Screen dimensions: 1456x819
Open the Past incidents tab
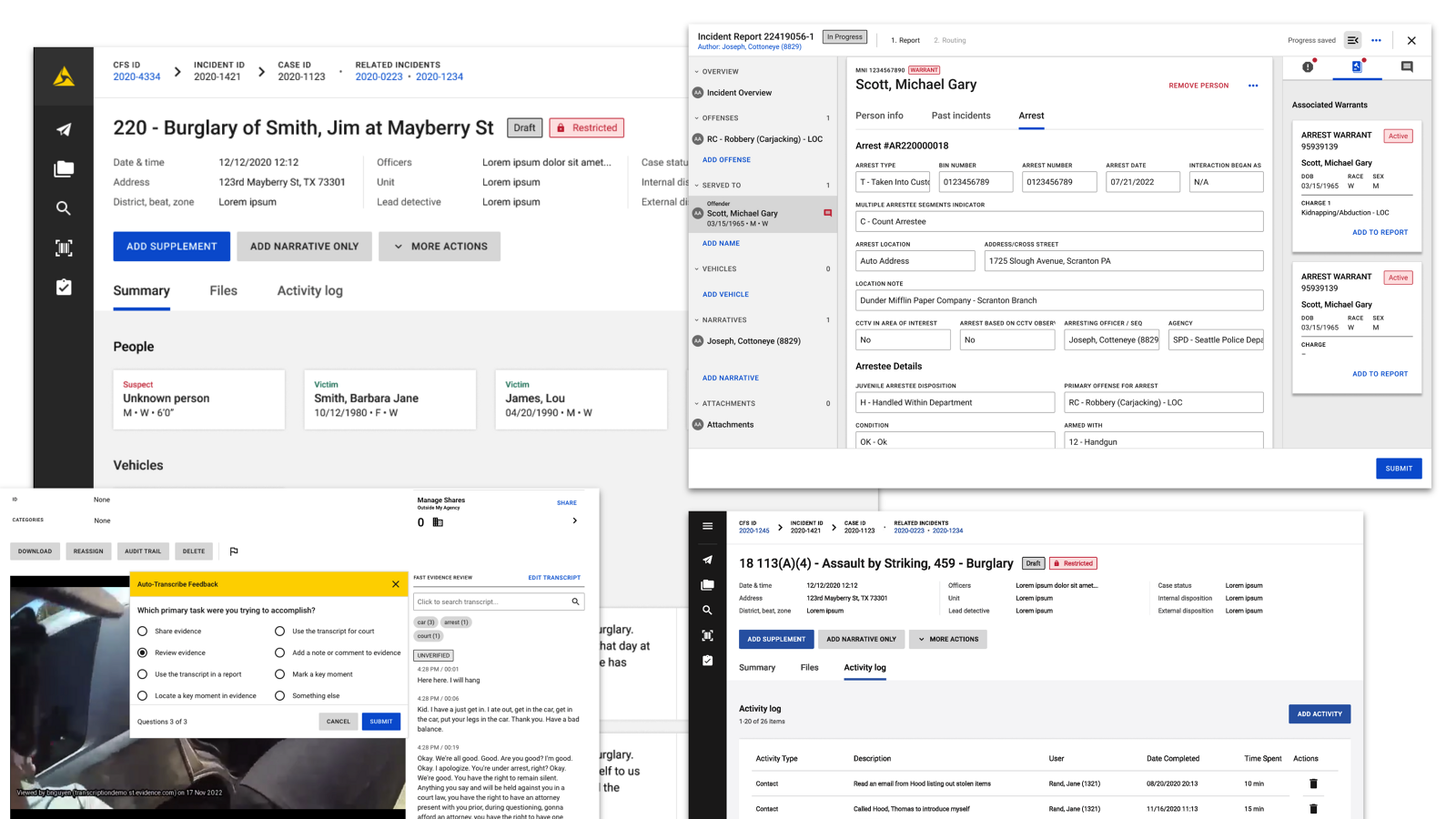click(x=961, y=116)
